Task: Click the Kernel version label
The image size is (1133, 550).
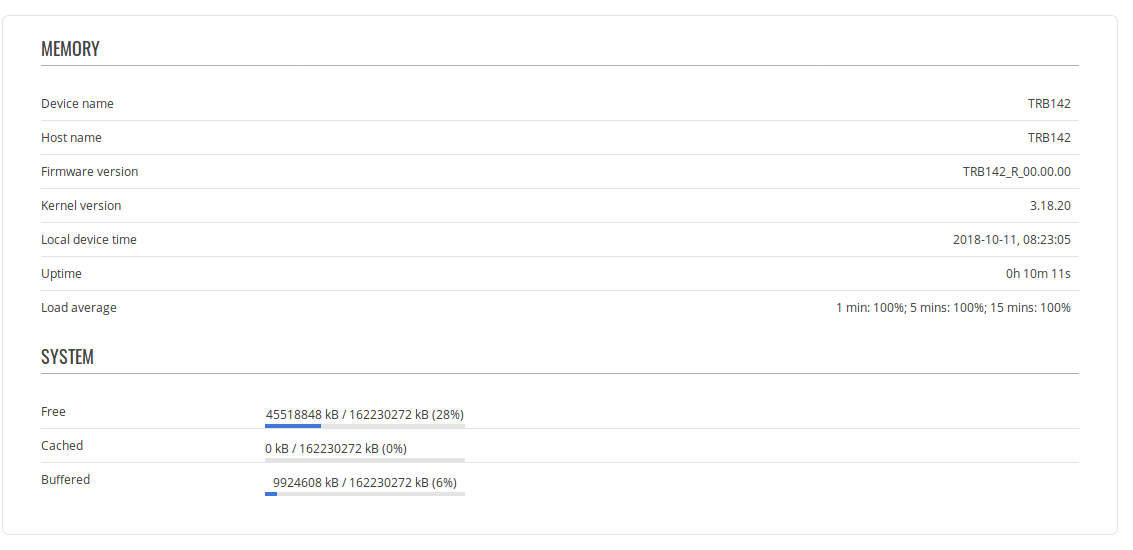Action: pos(81,206)
